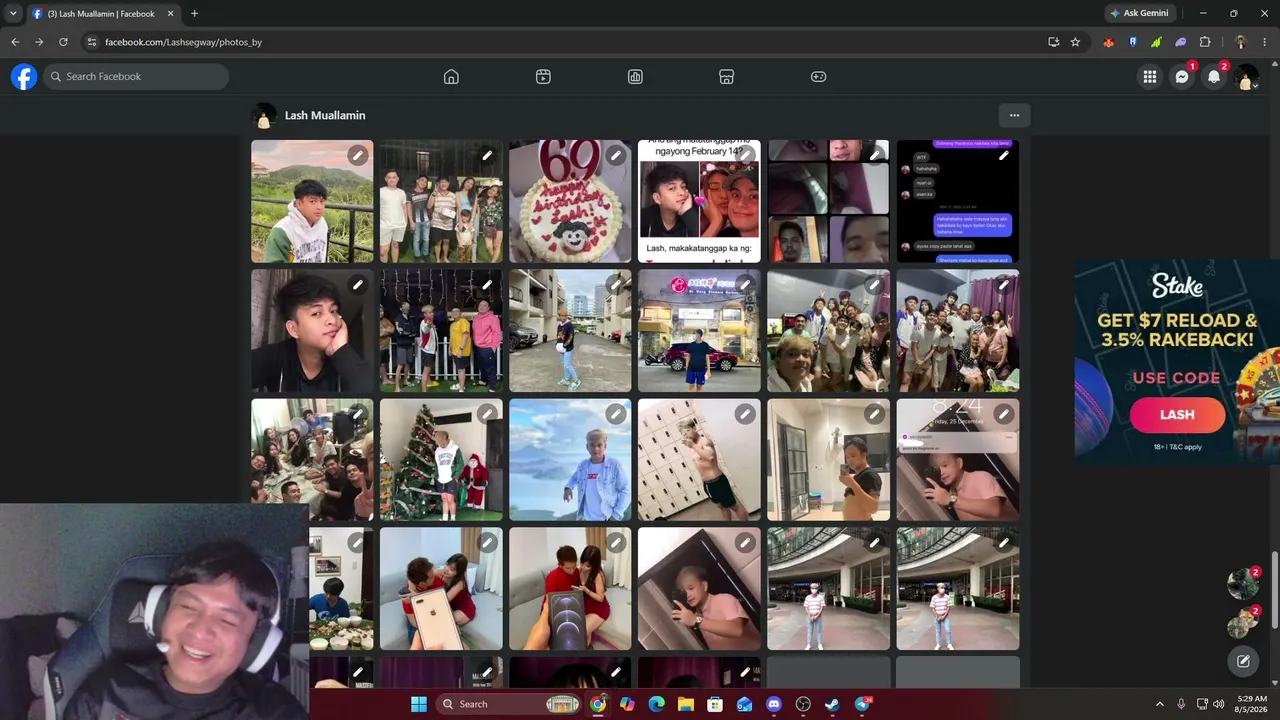Open the Facebook Marketplace icon
Viewport: 1280px width, 720px height.
coord(727,77)
